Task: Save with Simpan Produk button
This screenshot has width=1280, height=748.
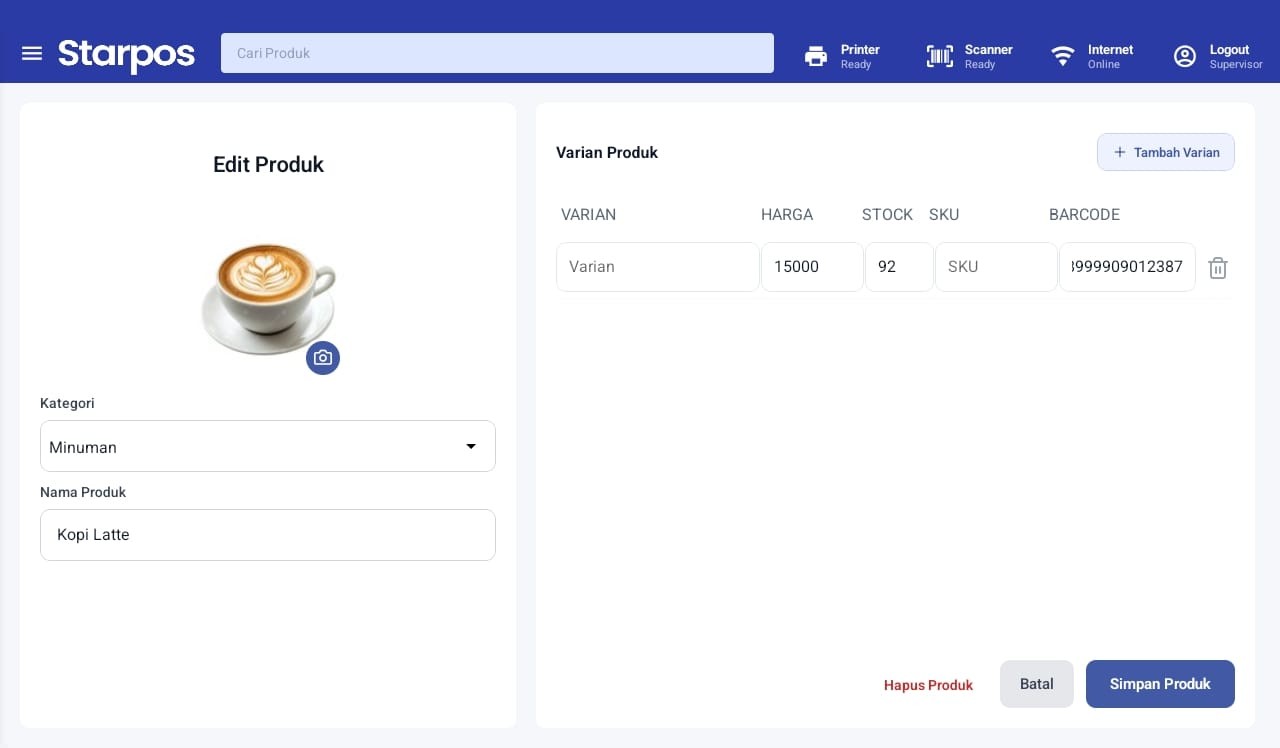Action: 1160,684
